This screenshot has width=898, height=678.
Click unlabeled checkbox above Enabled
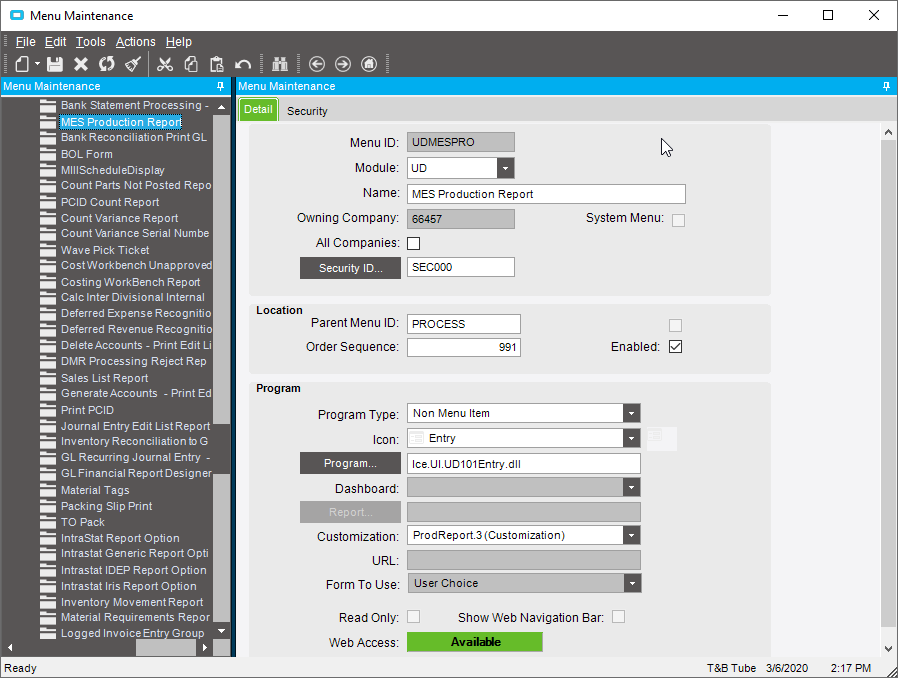click(x=675, y=325)
